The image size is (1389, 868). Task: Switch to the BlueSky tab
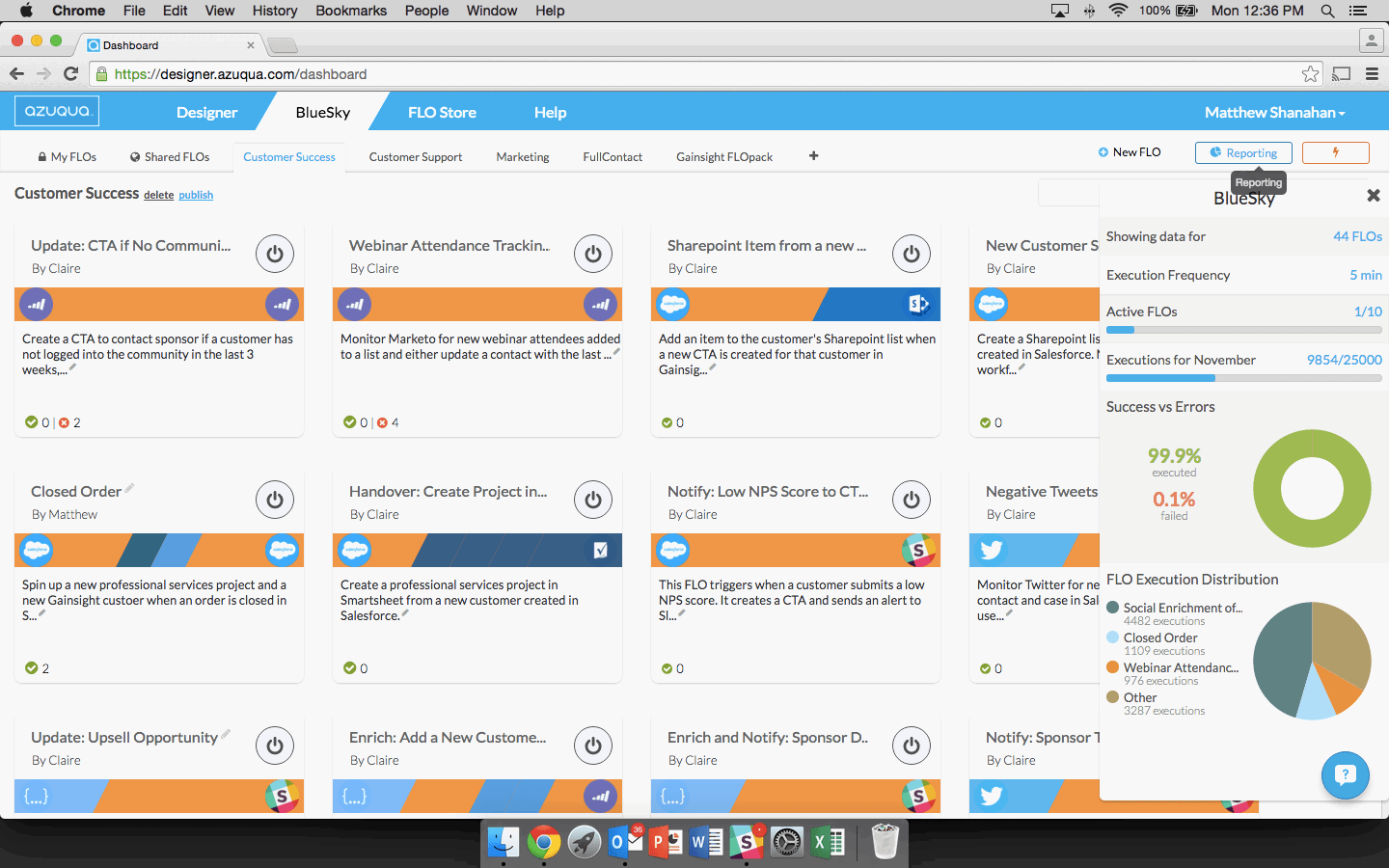[x=323, y=112]
